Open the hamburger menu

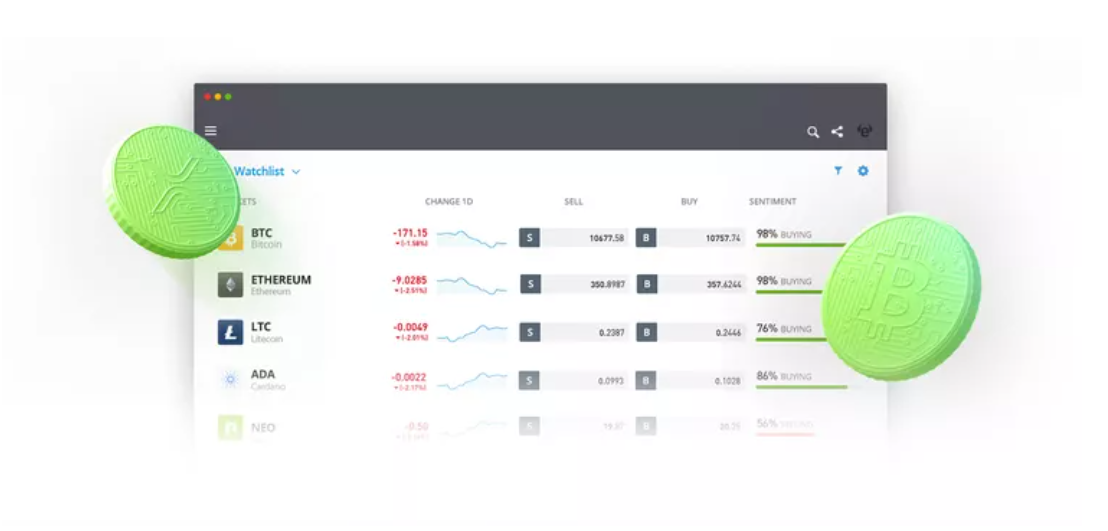pos(210,131)
